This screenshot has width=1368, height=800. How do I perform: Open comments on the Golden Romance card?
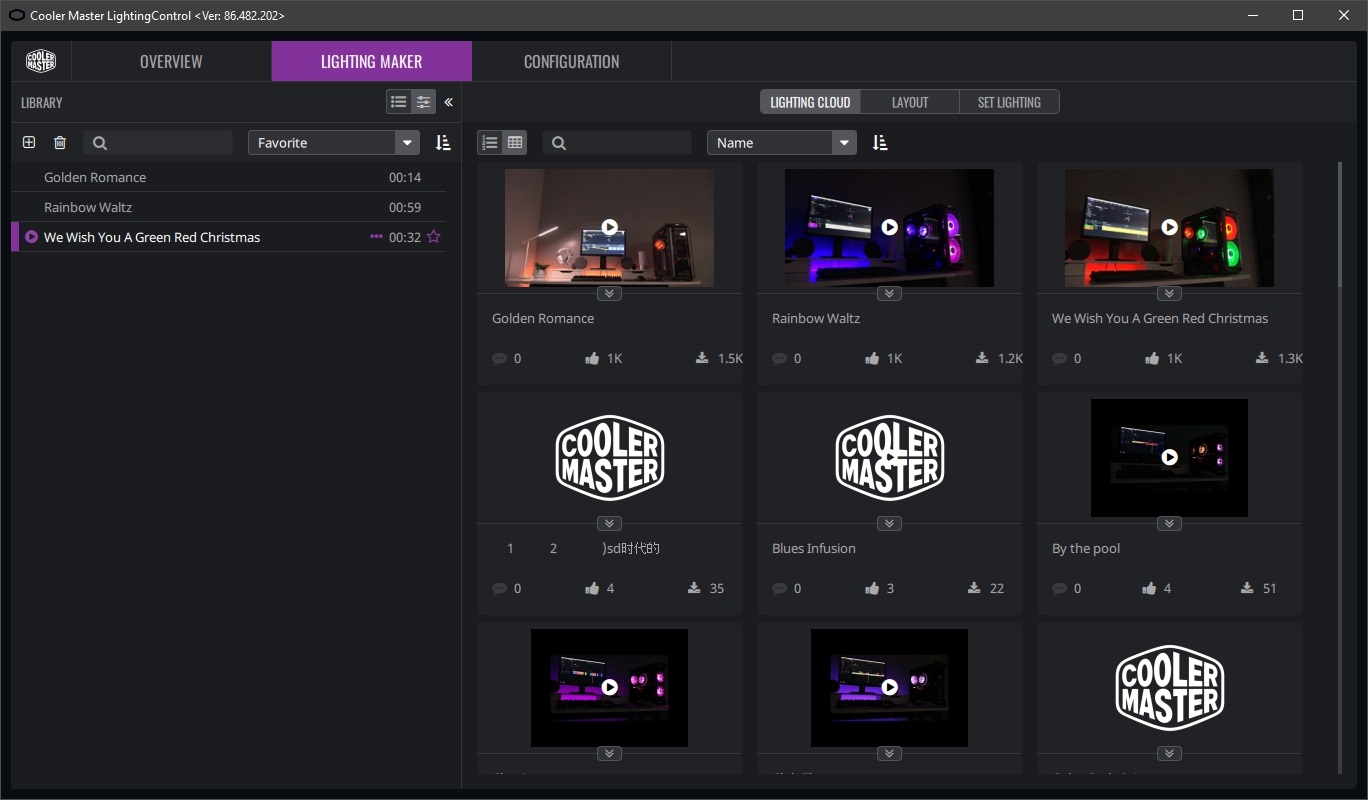(500, 358)
